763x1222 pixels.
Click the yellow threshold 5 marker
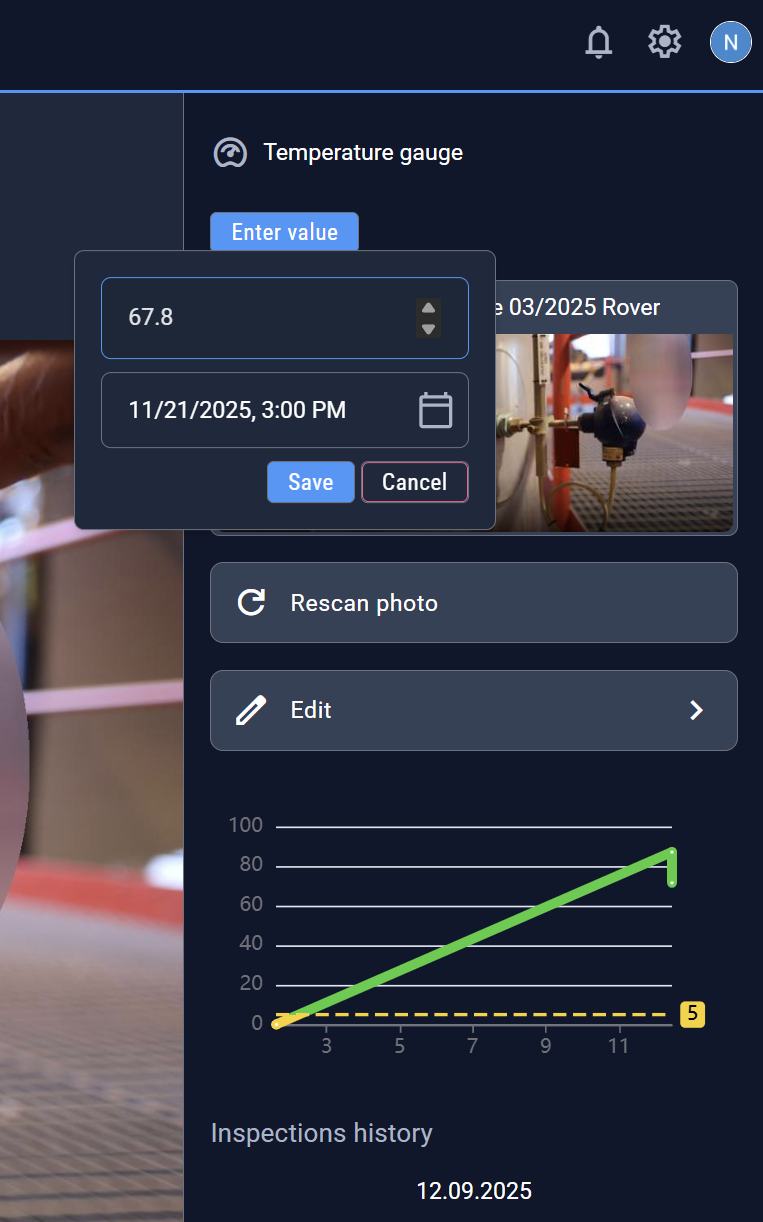pos(693,1015)
